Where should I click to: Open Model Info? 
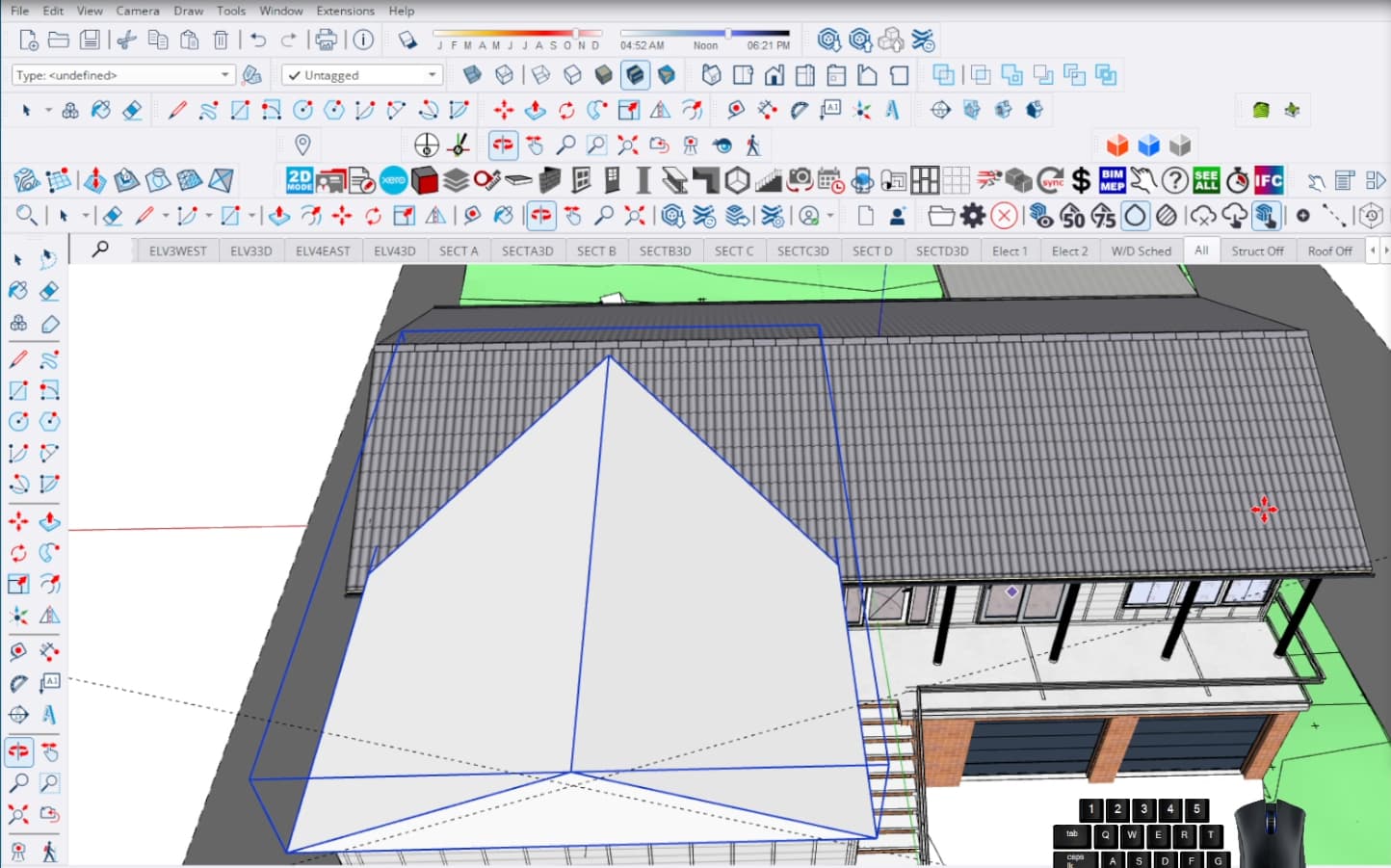coord(363,39)
